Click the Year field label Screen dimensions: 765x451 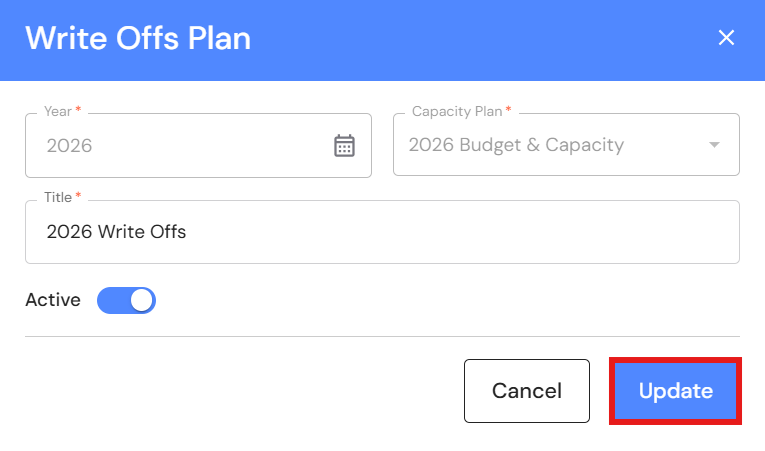[58, 111]
